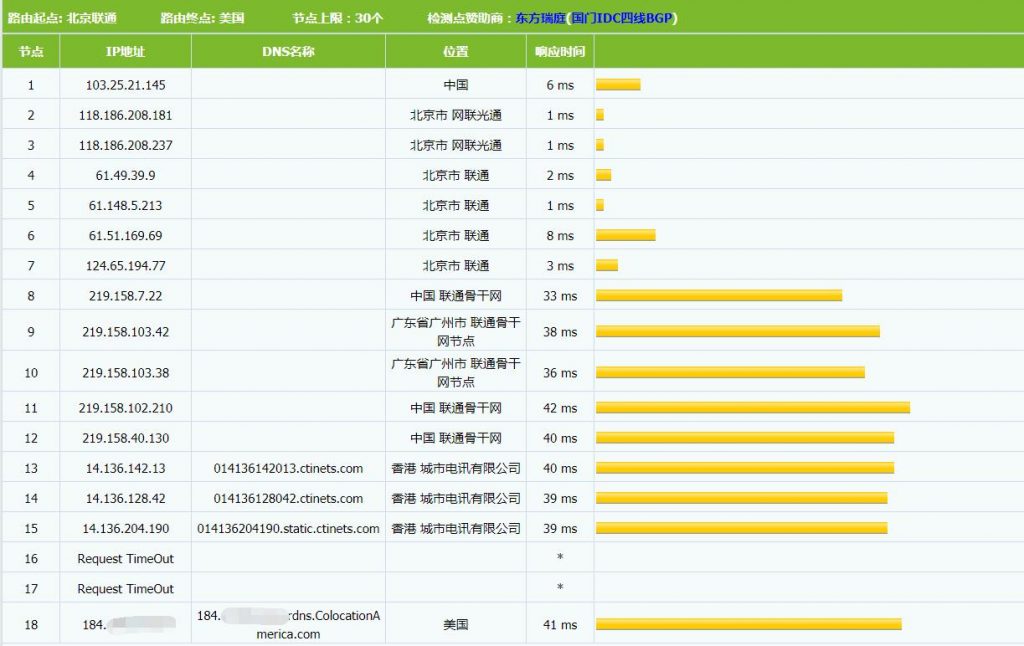Click 北京市 联通 location in row 4

click(456, 176)
